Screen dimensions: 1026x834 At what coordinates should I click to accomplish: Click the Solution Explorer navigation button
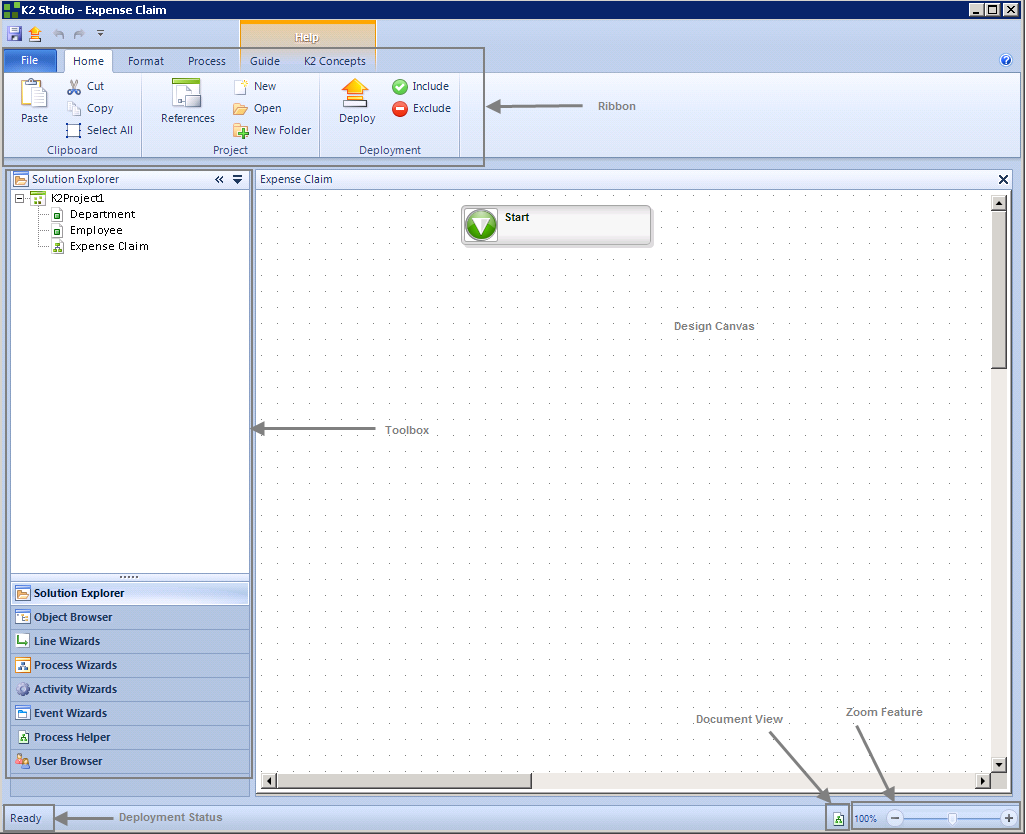130,593
